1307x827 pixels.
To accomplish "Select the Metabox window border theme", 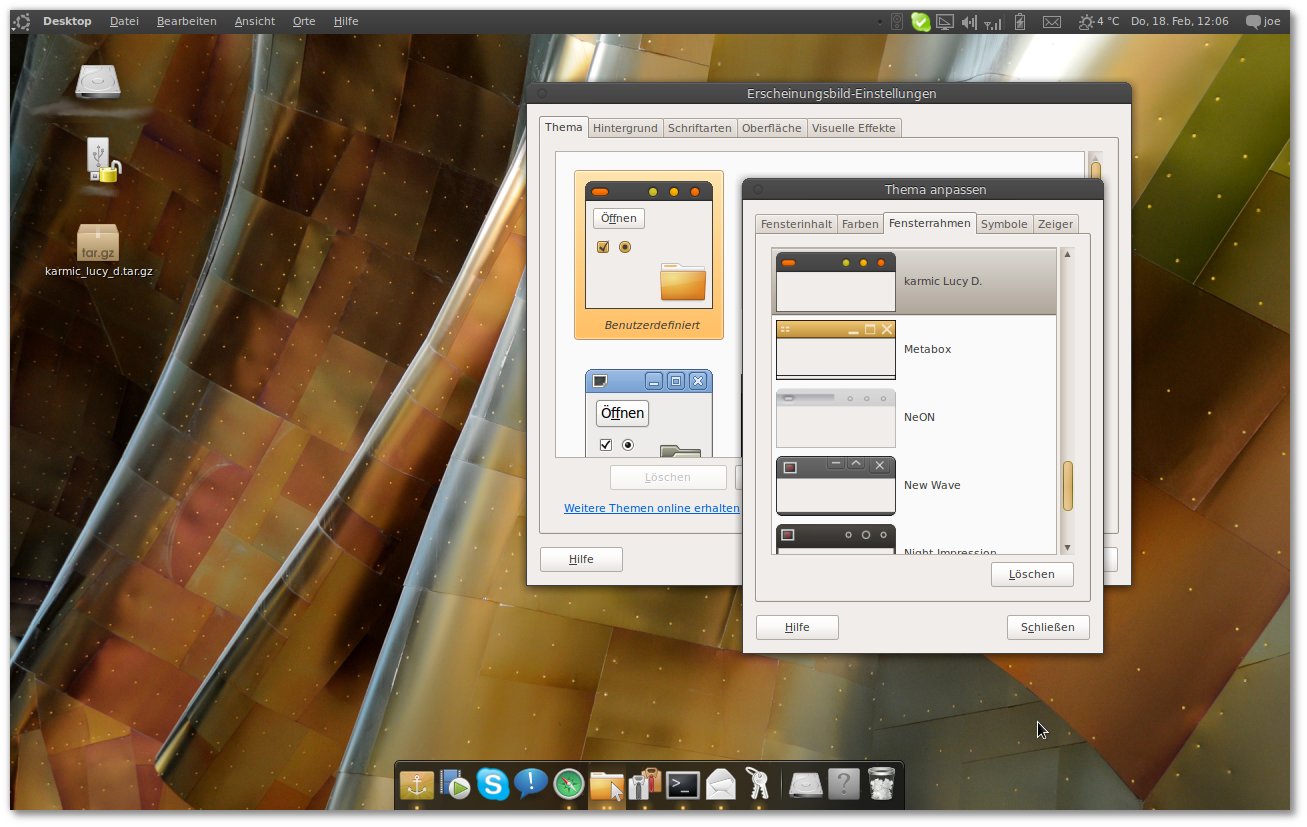I will tap(914, 349).
